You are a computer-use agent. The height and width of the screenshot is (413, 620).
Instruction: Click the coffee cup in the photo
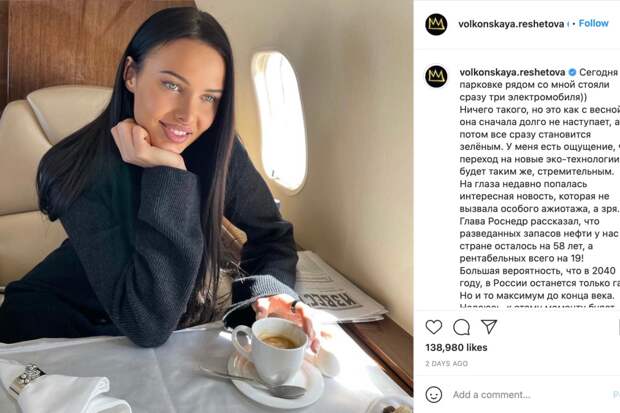270,350
